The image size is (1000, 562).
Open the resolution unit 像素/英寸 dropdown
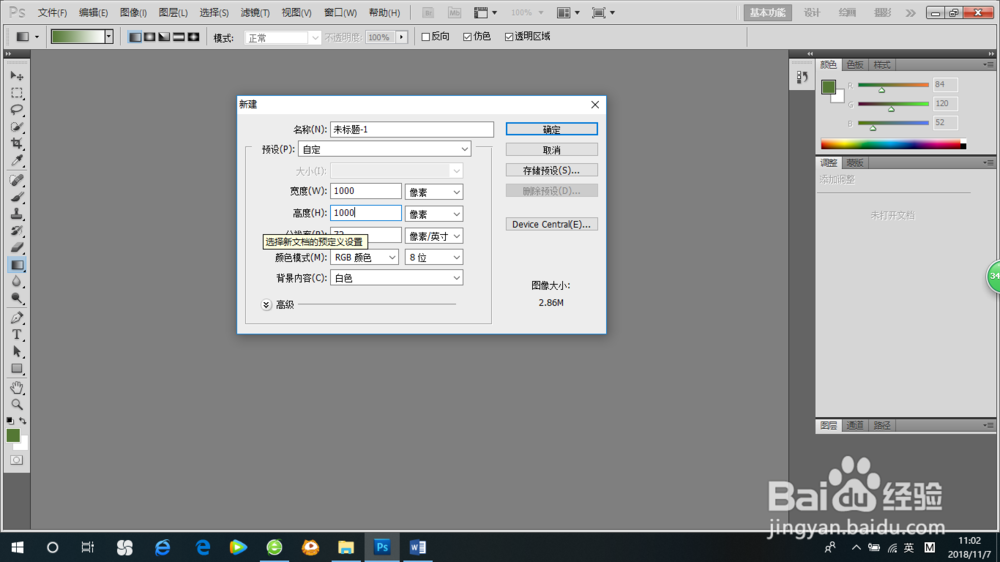(x=434, y=236)
